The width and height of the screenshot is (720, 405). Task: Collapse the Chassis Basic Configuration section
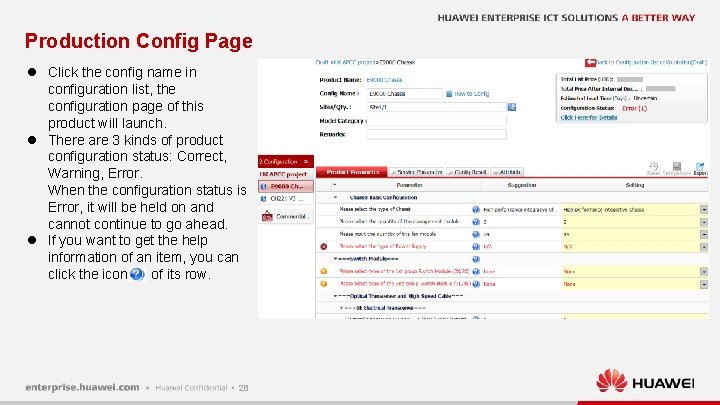click(x=335, y=197)
